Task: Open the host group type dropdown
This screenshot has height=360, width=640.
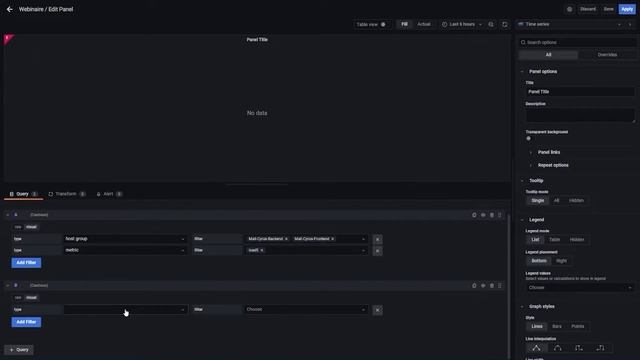Action: pos(125,239)
